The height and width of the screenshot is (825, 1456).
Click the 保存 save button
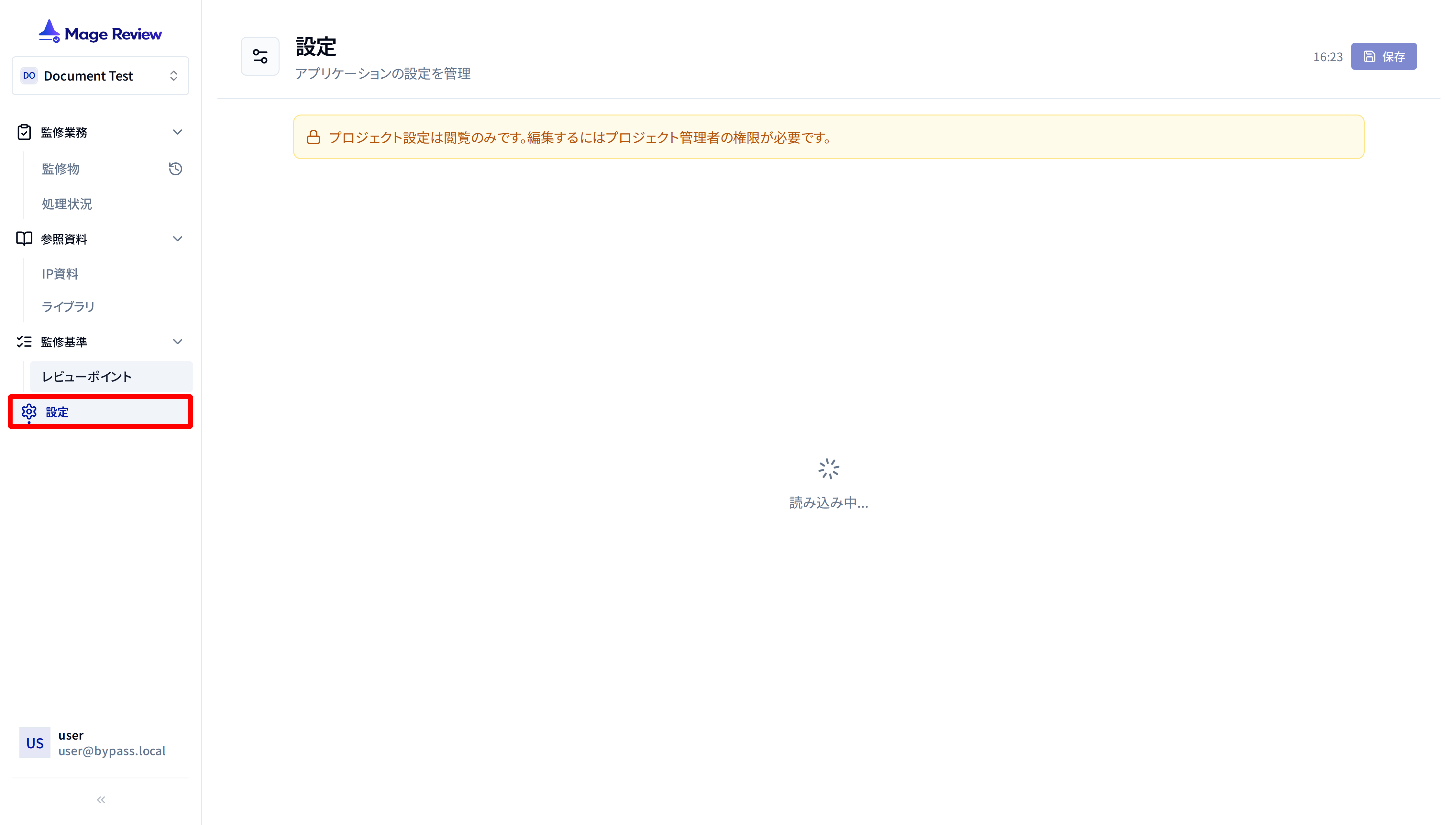tap(1384, 56)
